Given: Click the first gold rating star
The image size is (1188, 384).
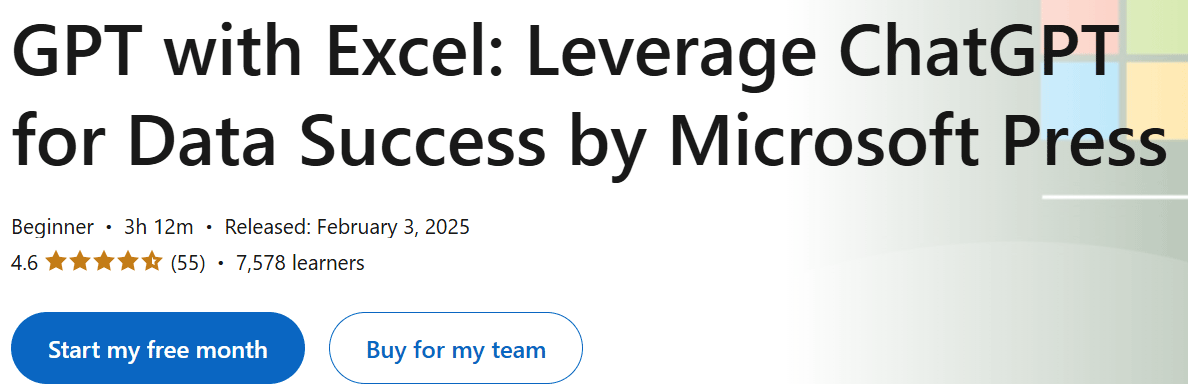Looking at the screenshot, I should [55, 262].
